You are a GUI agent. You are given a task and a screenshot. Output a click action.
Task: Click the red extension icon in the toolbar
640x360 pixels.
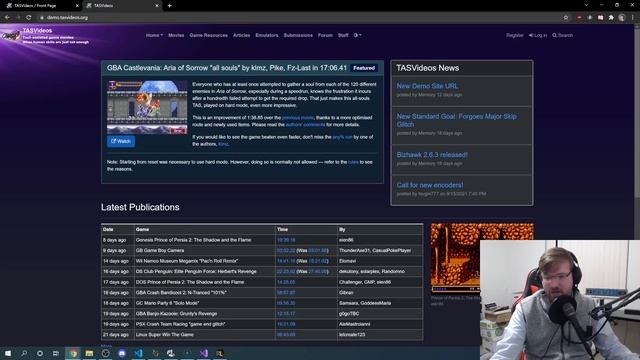(x=579, y=18)
